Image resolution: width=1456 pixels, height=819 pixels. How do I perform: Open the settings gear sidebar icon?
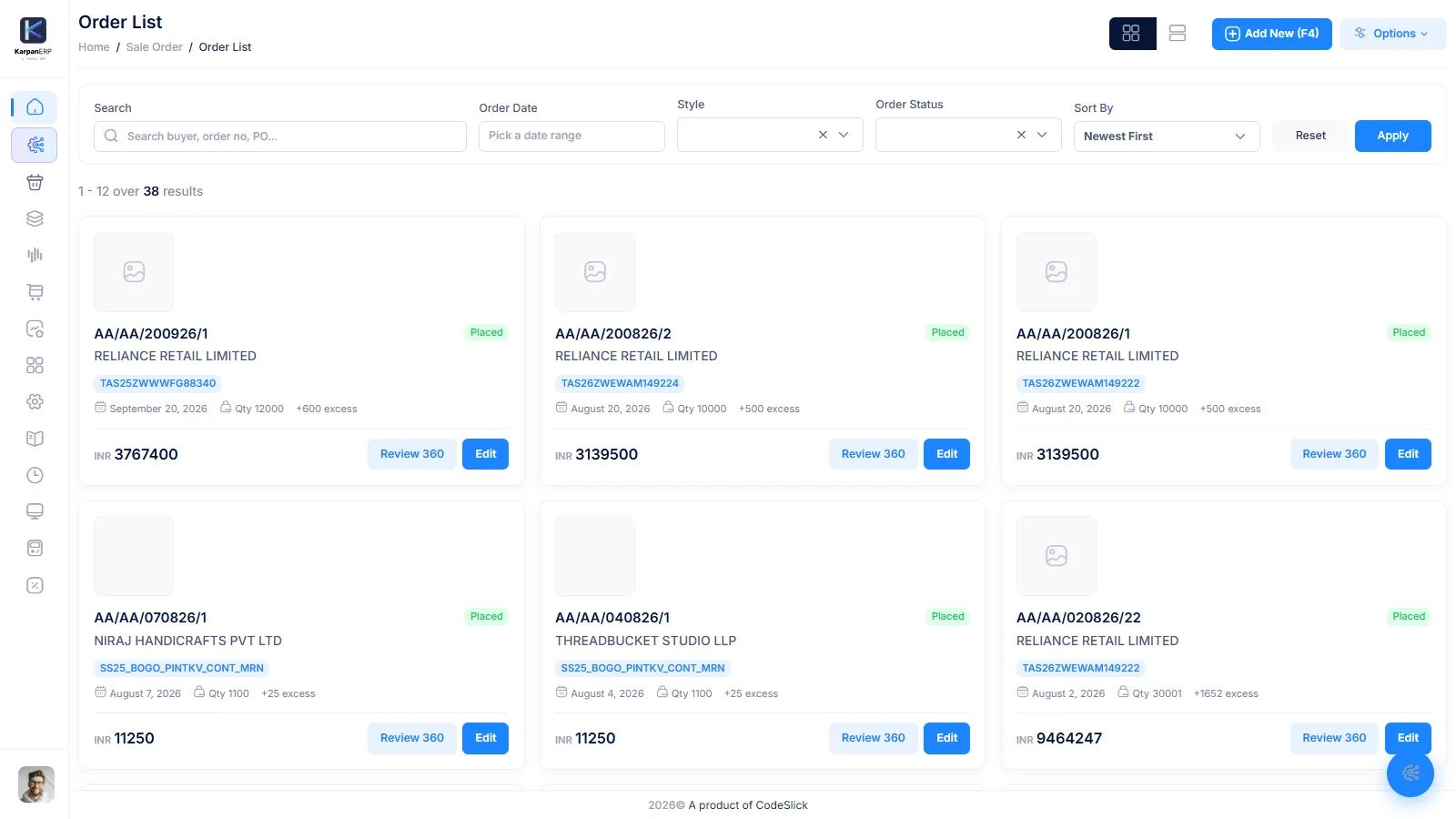click(x=35, y=401)
